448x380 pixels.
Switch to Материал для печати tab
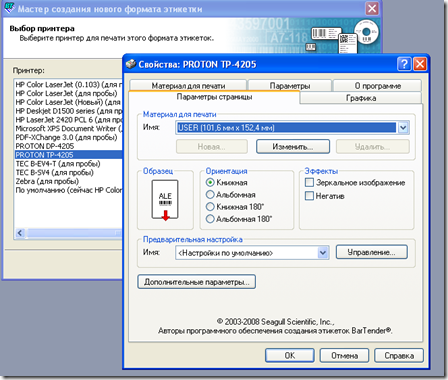[x=188, y=86]
